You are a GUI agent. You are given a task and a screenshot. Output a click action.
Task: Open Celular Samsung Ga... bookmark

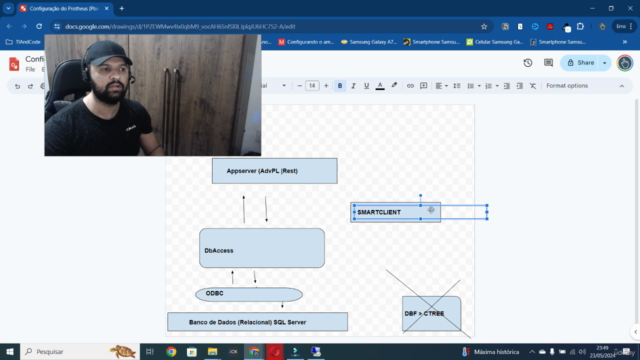tap(495, 42)
